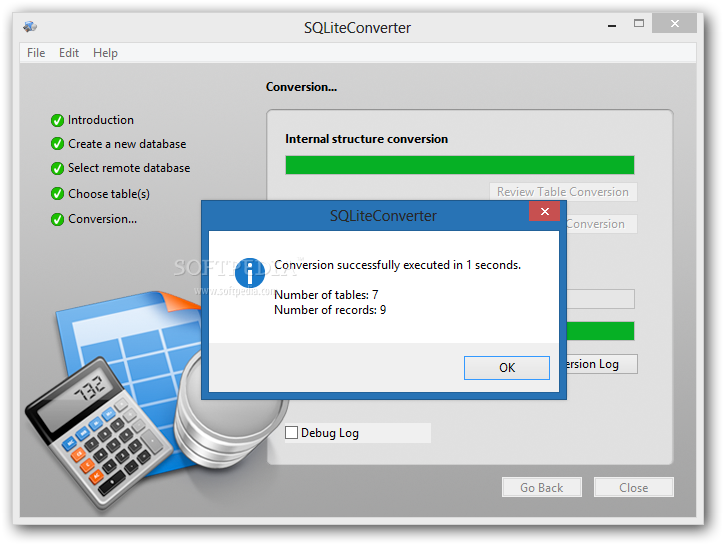Minimize the main SQLiteConverter window
724x545 pixels.
[612, 25]
